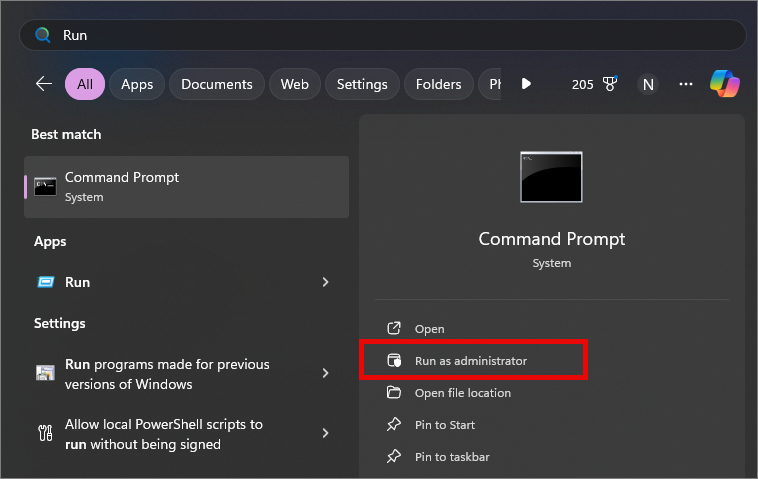Show more filters with the play arrow
The width and height of the screenshot is (758, 479).
pyautogui.click(x=526, y=84)
